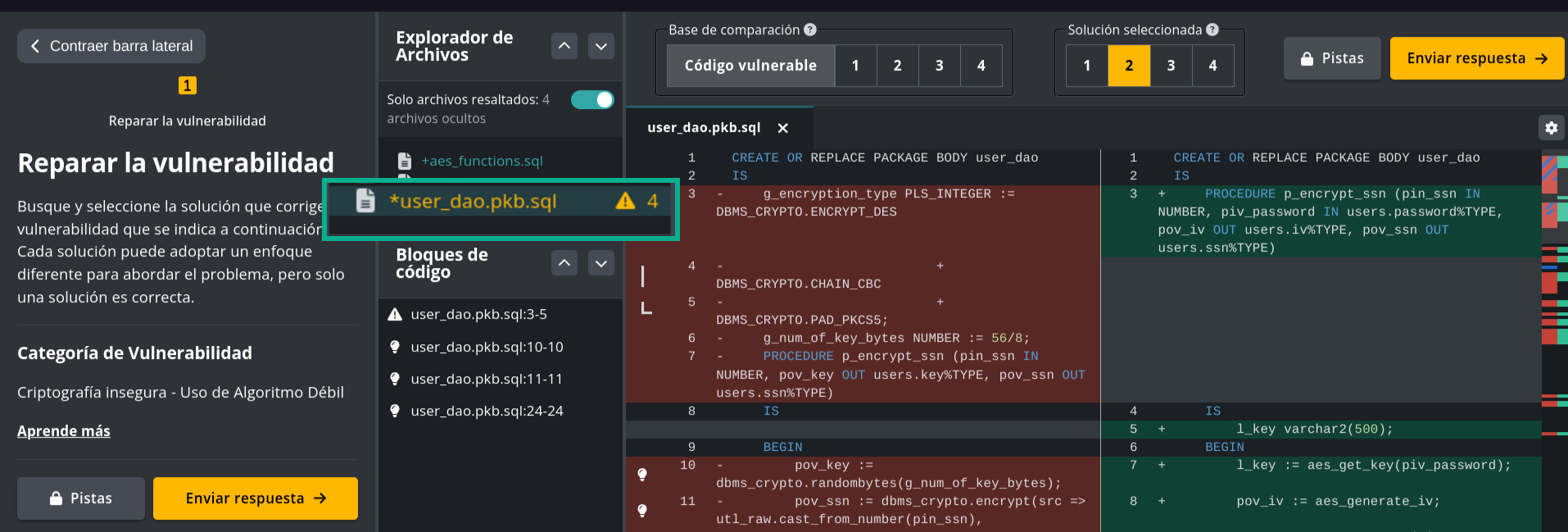Choose selected solution 2

(x=1129, y=66)
